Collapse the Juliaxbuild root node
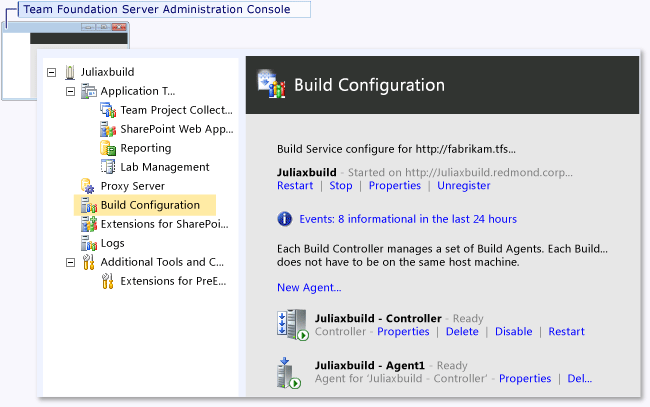Screen dimensions: 650x407 click(51, 73)
